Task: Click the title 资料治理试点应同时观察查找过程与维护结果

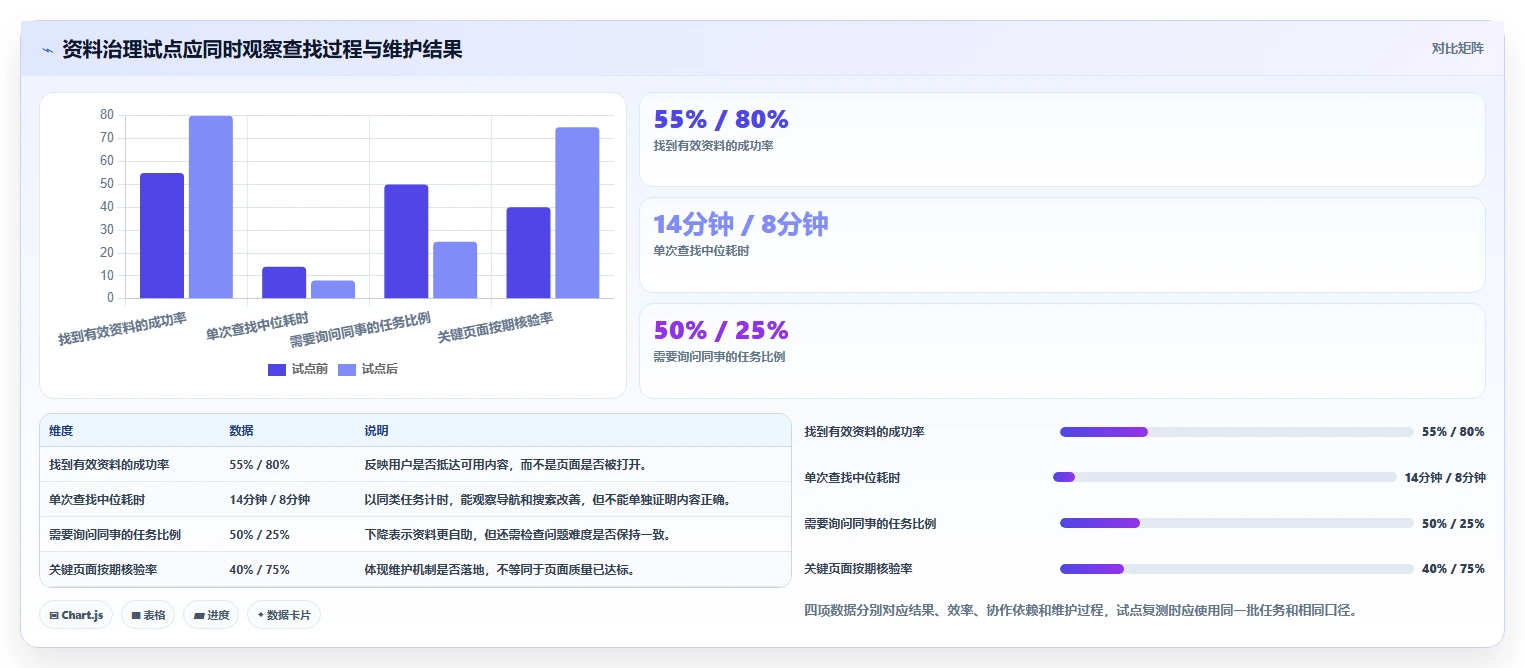Action: (262, 49)
